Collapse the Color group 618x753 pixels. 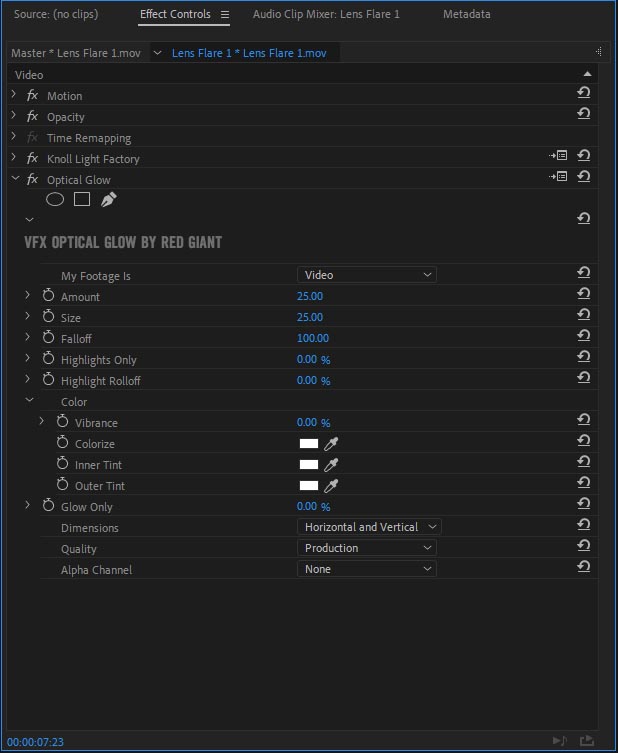pos(29,400)
